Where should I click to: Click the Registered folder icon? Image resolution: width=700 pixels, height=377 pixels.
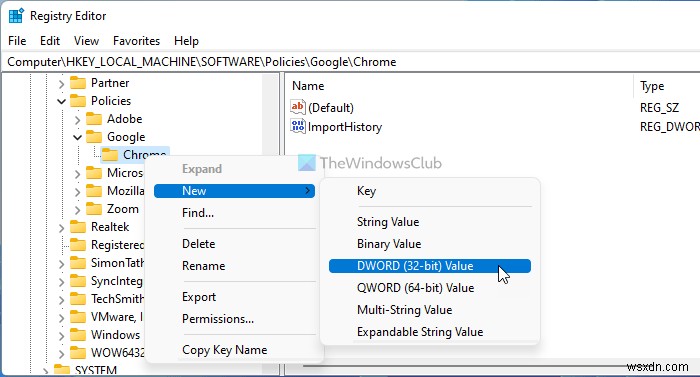78,245
